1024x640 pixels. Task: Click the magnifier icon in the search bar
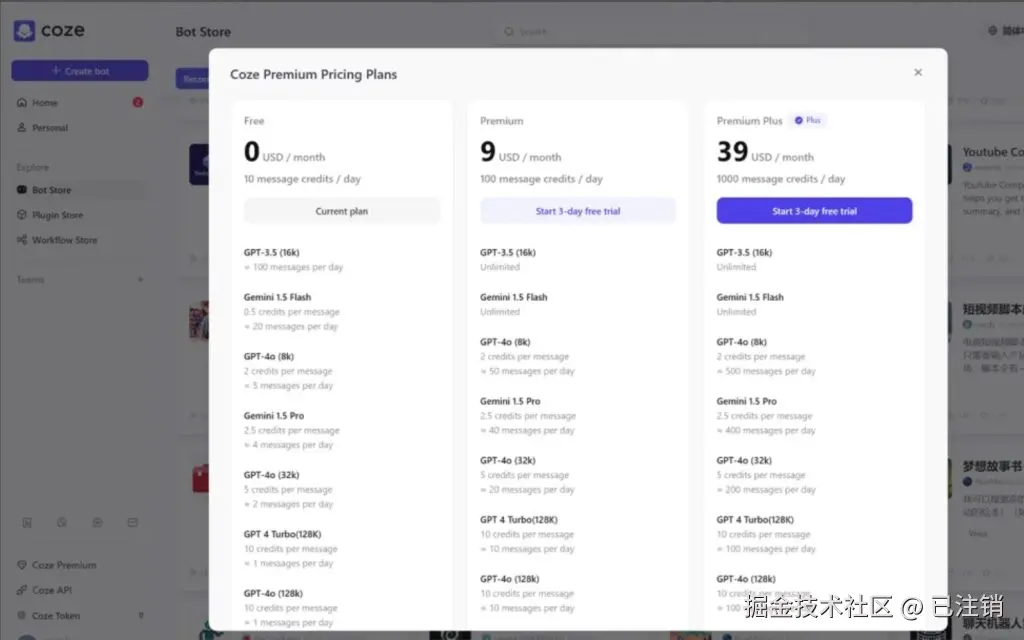508,31
